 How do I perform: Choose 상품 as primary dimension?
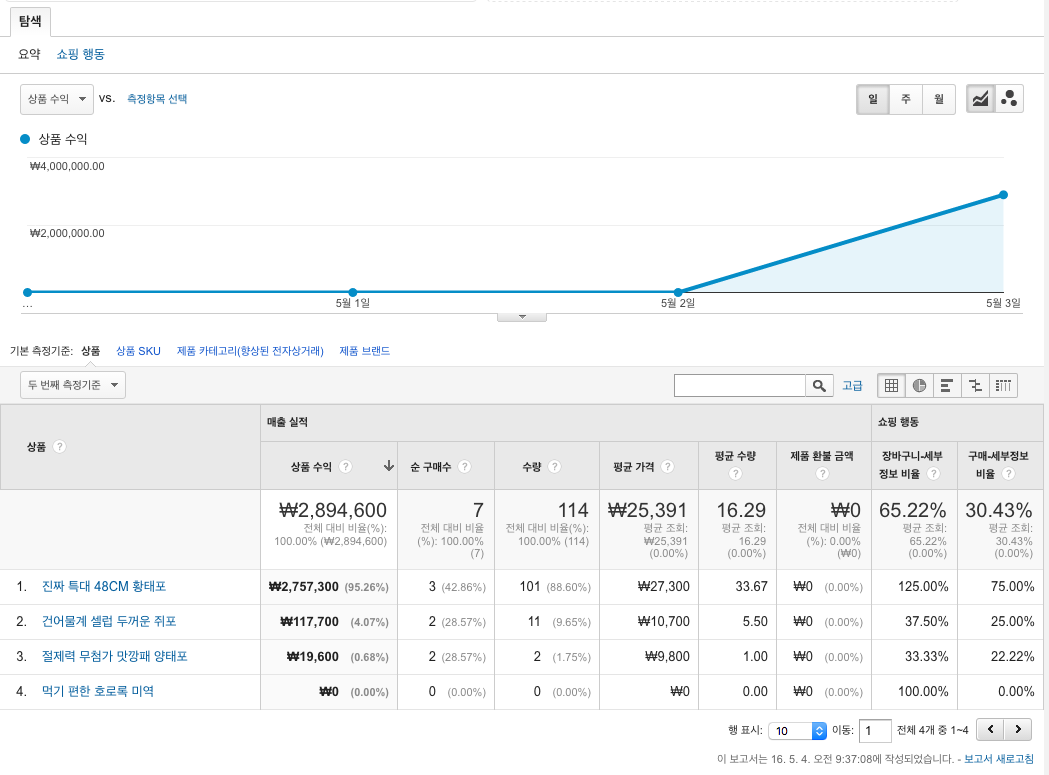point(90,351)
